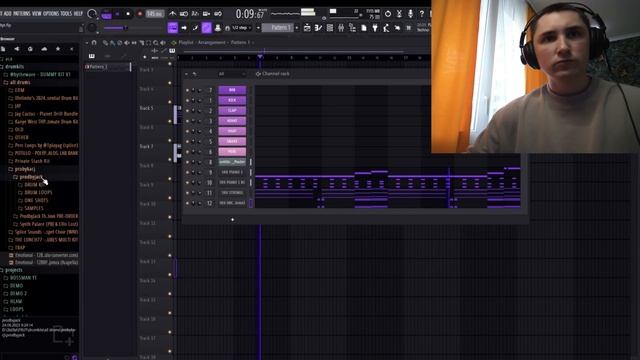This screenshot has height=360, width=640.
Task: Open the ADD menu
Action: click(x=7, y=13)
